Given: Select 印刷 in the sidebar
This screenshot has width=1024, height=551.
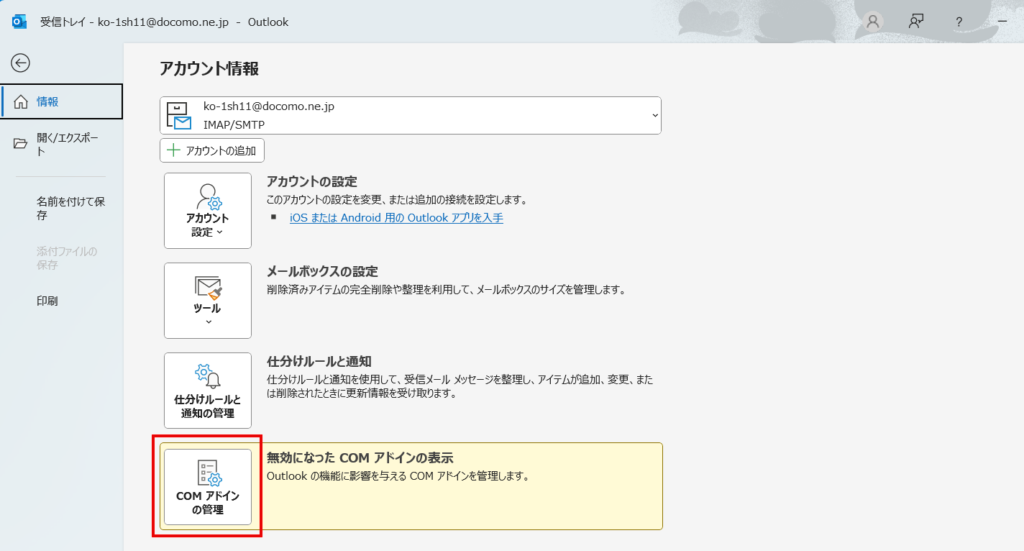Looking at the screenshot, I should pos(47,300).
